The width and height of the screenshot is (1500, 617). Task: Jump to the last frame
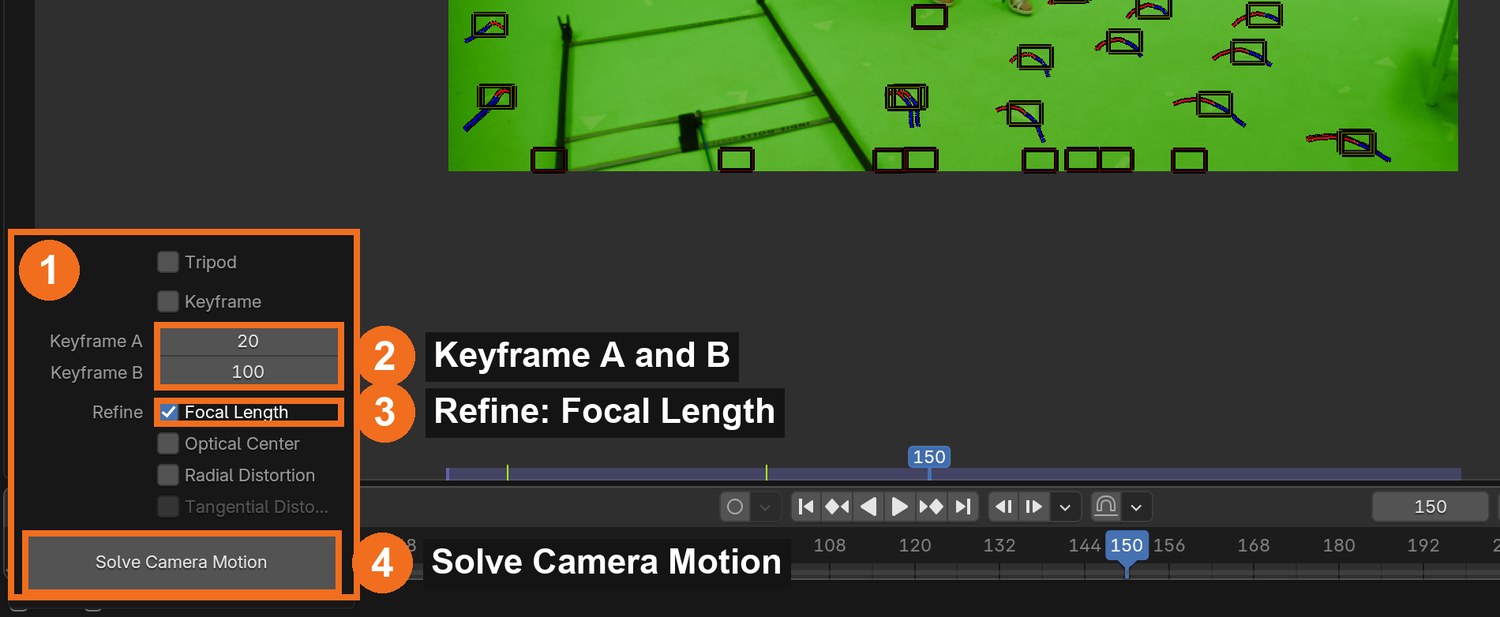[x=962, y=507]
